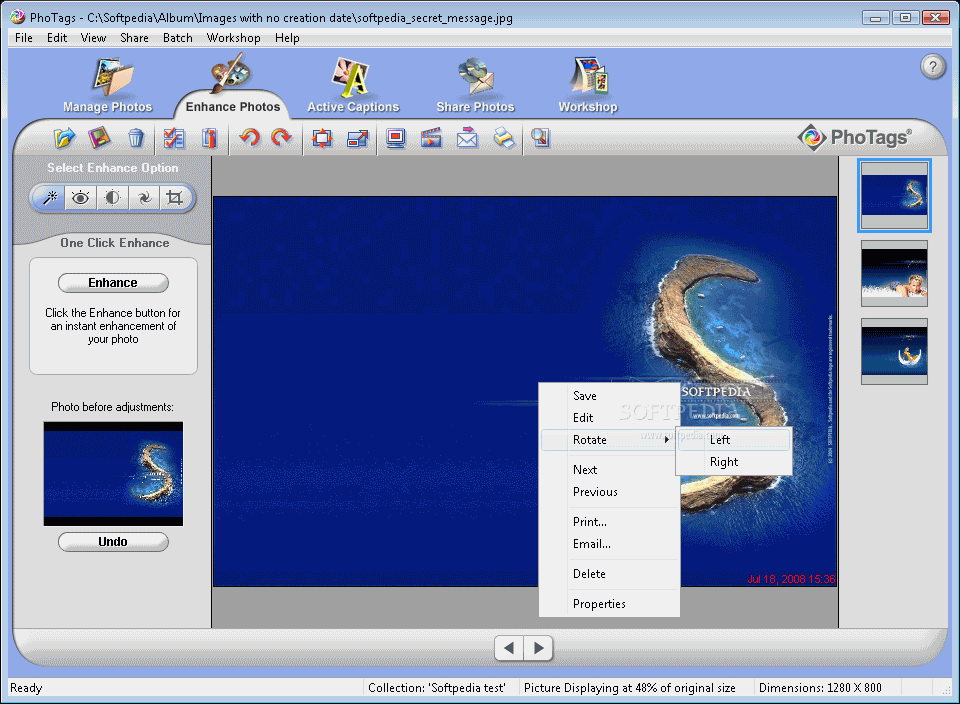Click the info properties toolbar icon

coord(209,138)
